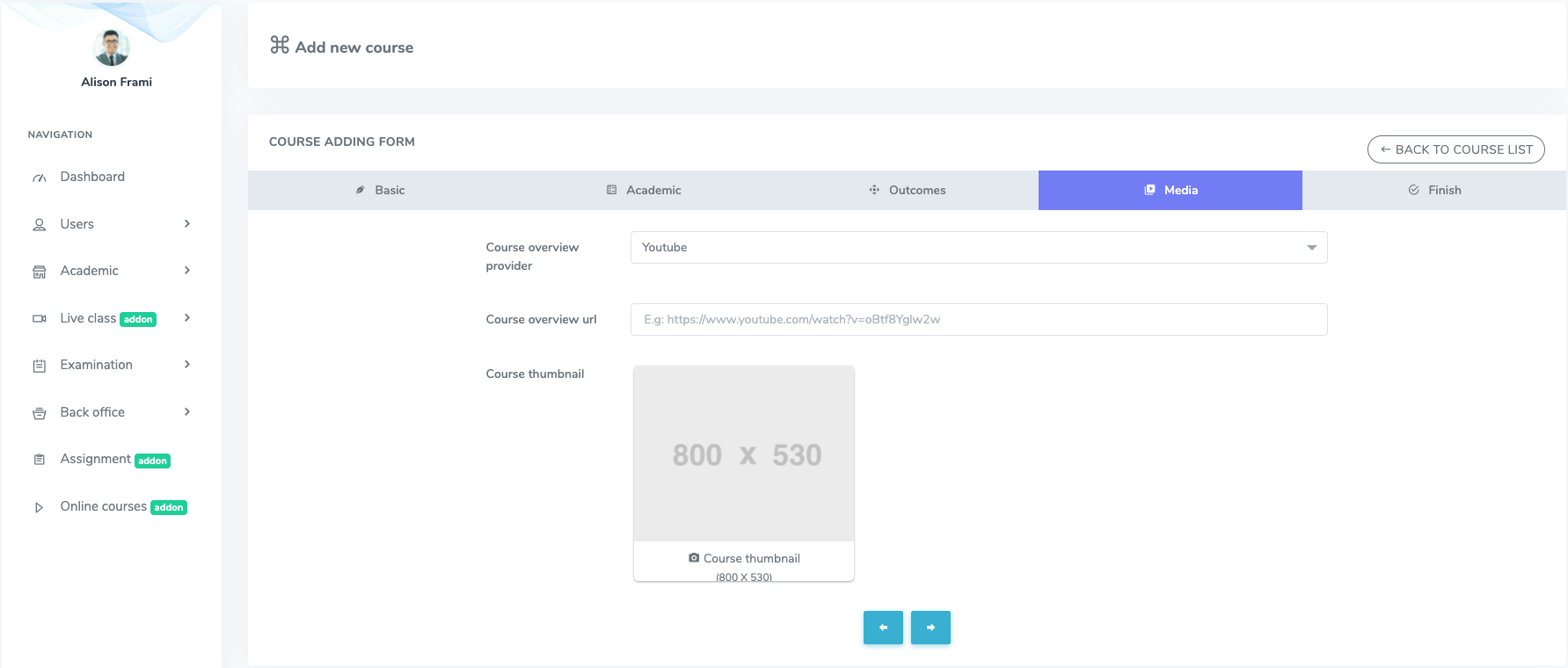
Task: Open the Finish tab
Action: pyautogui.click(x=1434, y=190)
